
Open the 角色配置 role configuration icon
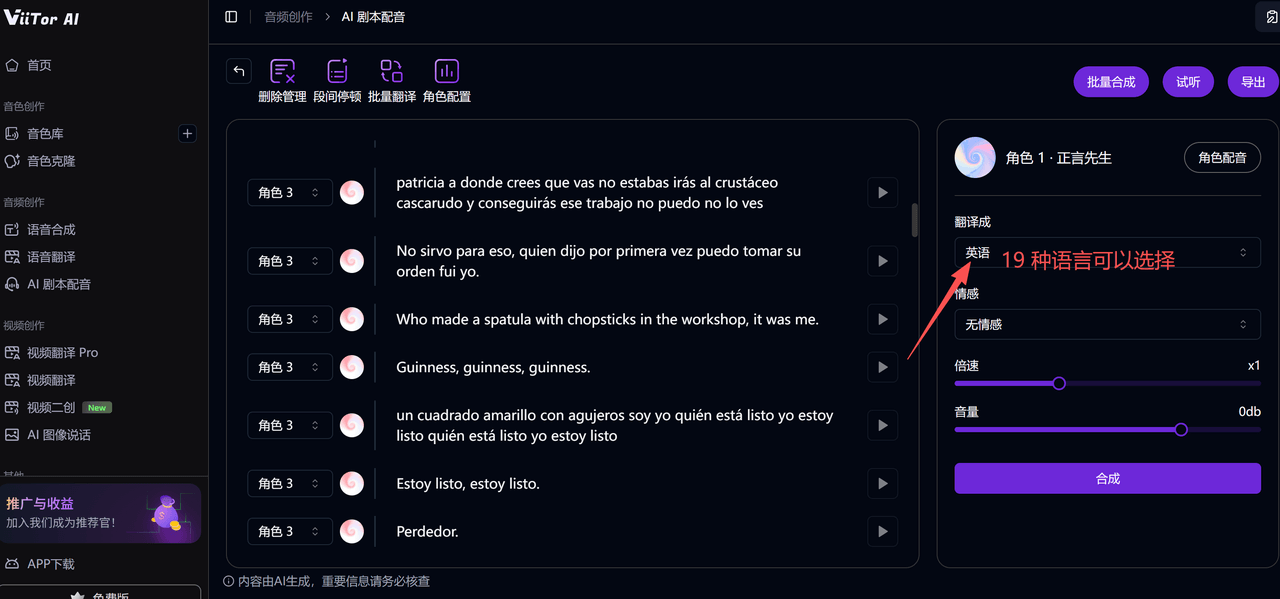[446, 72]
